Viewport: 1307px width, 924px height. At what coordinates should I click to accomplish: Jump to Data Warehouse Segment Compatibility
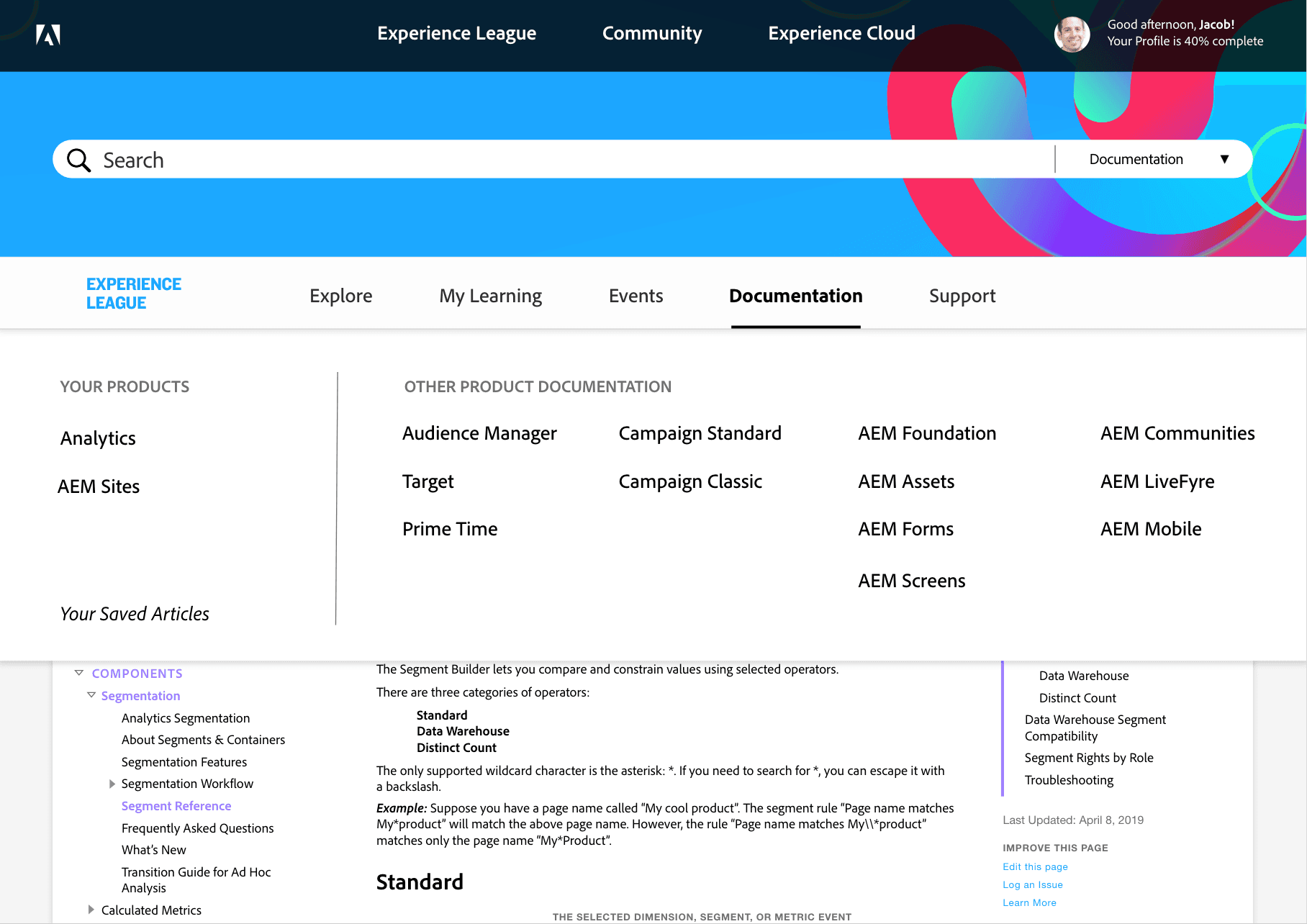point(1095,728)
